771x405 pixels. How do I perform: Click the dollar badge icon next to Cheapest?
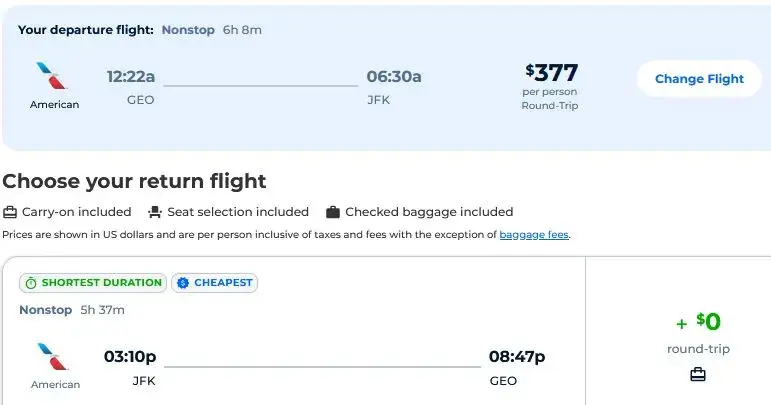pyautogui.click(x=183, y=283)
